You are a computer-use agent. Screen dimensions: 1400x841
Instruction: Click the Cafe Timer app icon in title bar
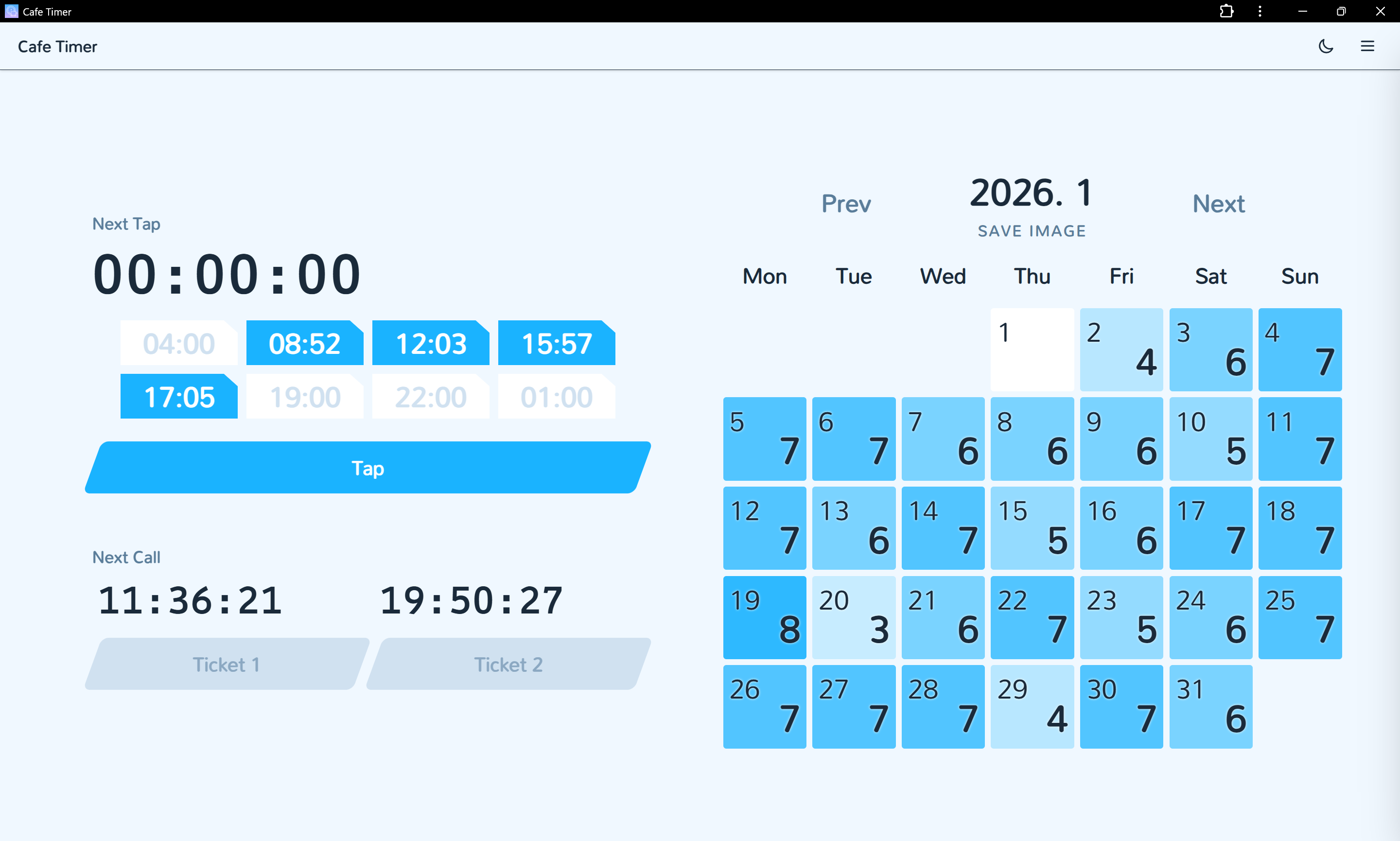tap(11, 11)
